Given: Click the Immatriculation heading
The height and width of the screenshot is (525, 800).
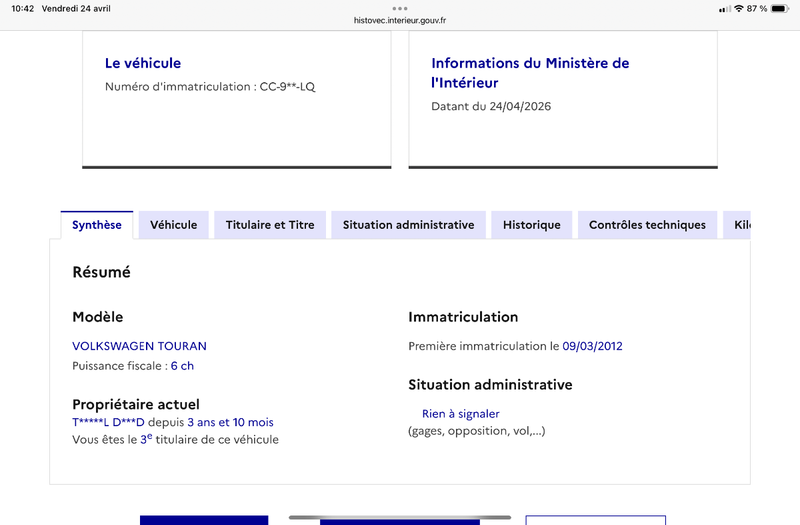Looking at the screenshot, I should pos(463,317).
